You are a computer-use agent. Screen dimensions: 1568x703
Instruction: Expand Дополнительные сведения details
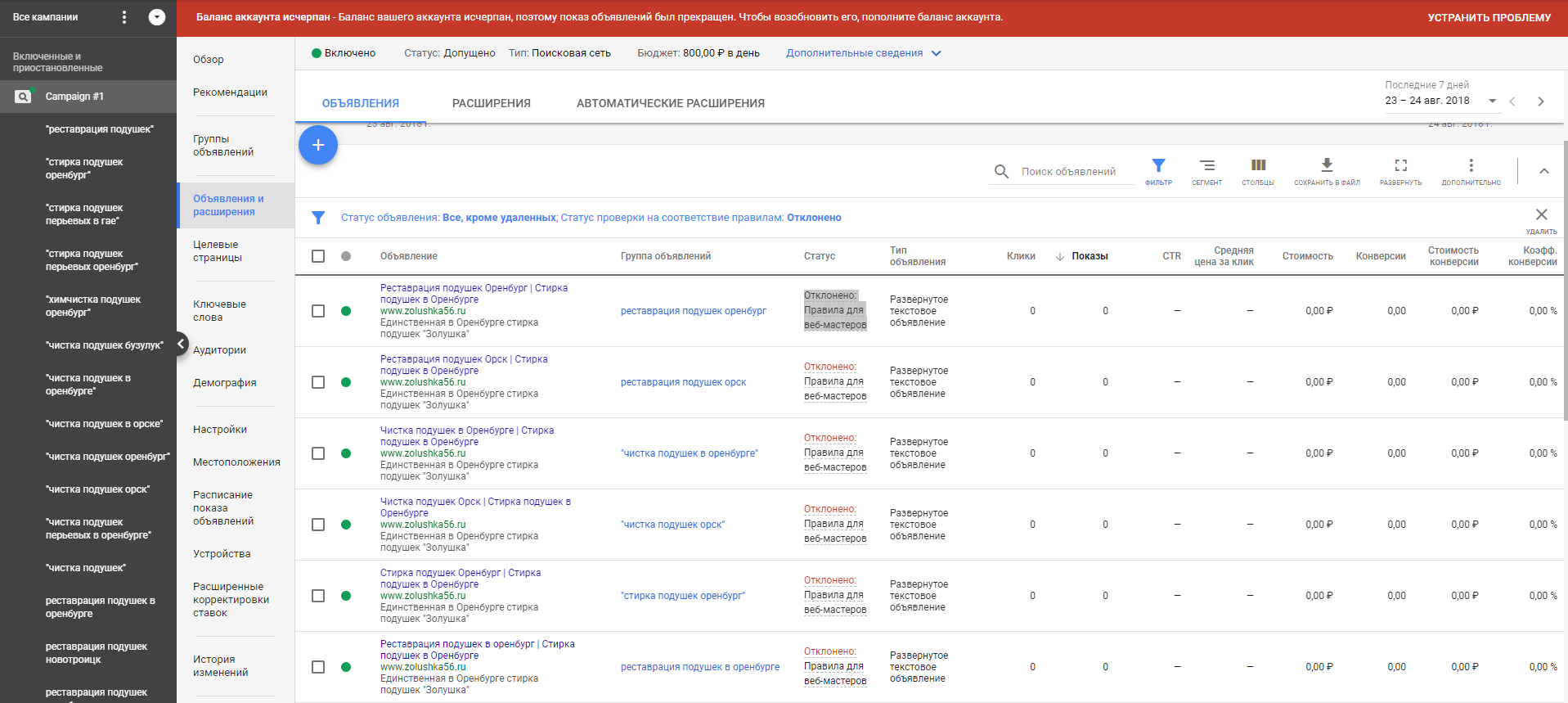864,53
